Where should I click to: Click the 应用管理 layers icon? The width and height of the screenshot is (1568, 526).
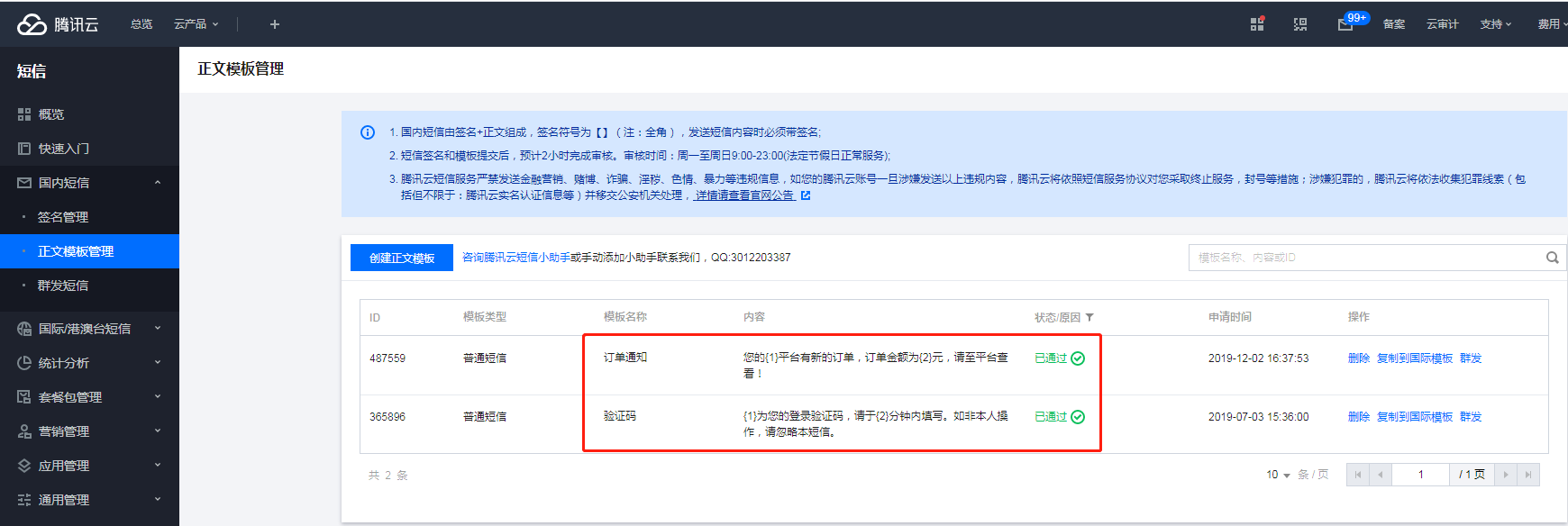point(24,466)
